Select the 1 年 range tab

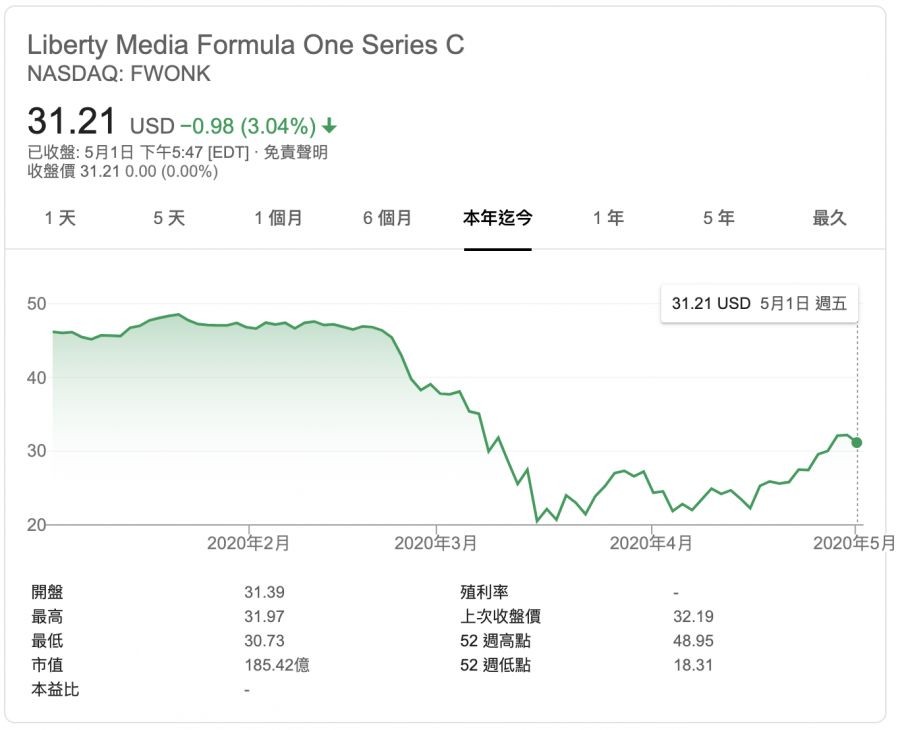point(608,218)
